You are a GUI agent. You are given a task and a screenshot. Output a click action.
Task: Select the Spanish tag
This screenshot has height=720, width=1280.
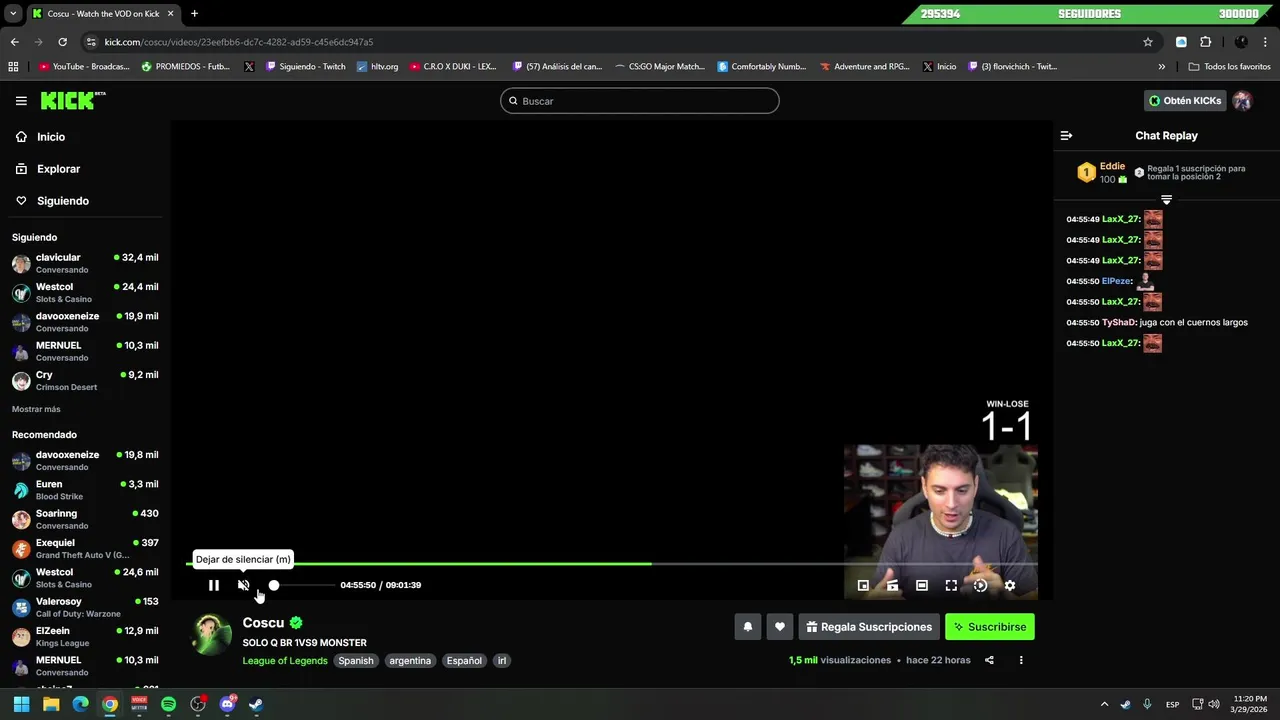[355, 660]
